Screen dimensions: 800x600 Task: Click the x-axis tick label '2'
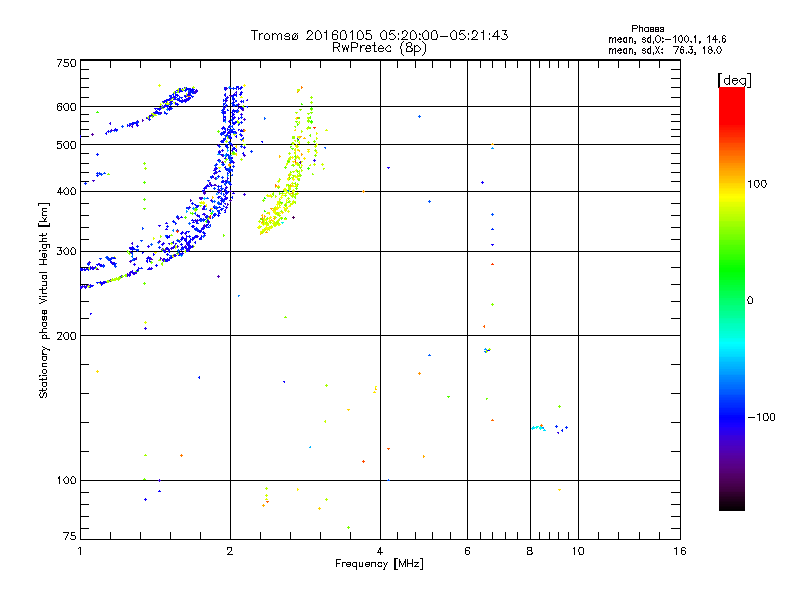pos(230,551)
